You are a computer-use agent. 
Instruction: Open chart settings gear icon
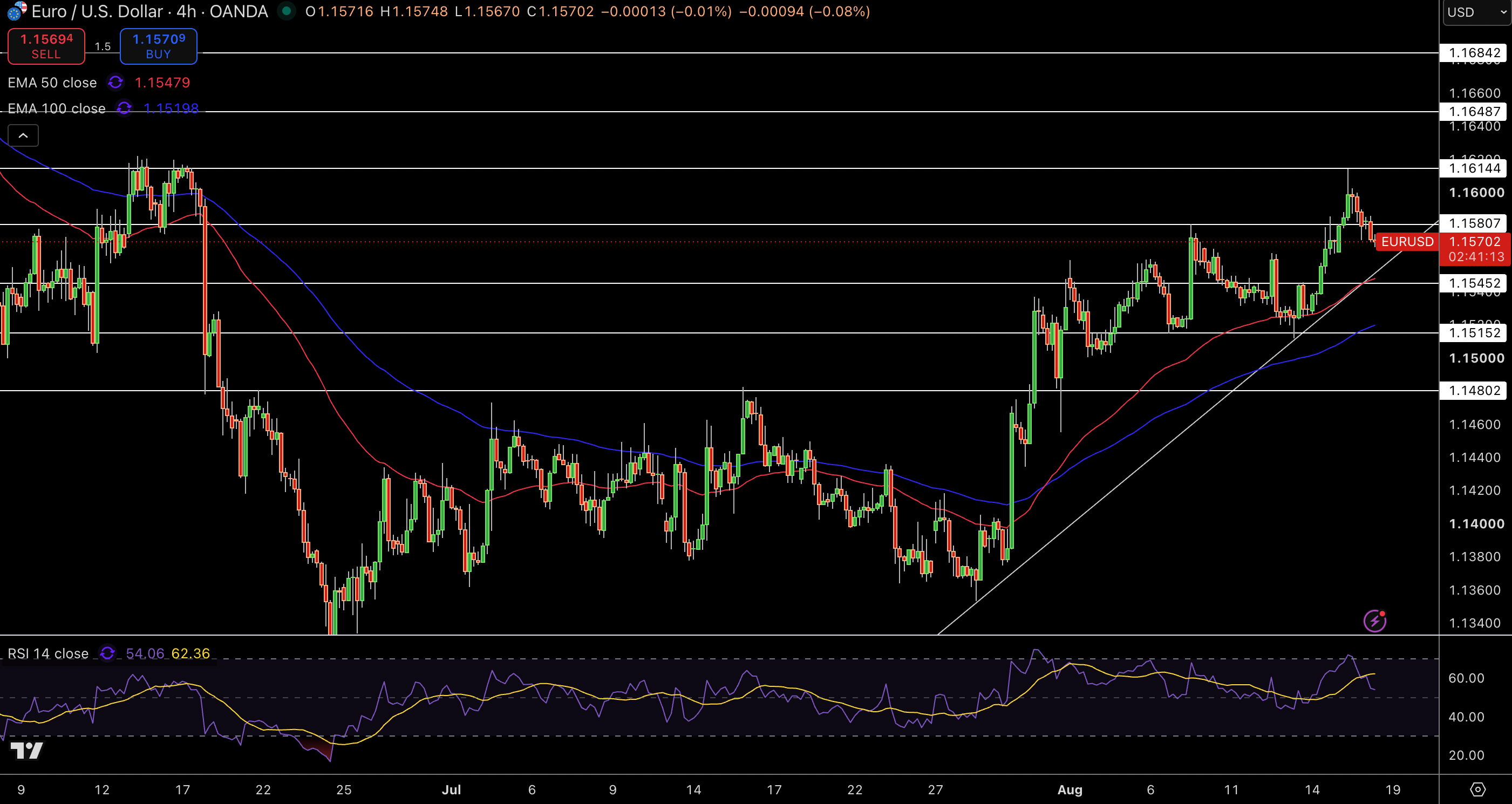pos(1478,789)
